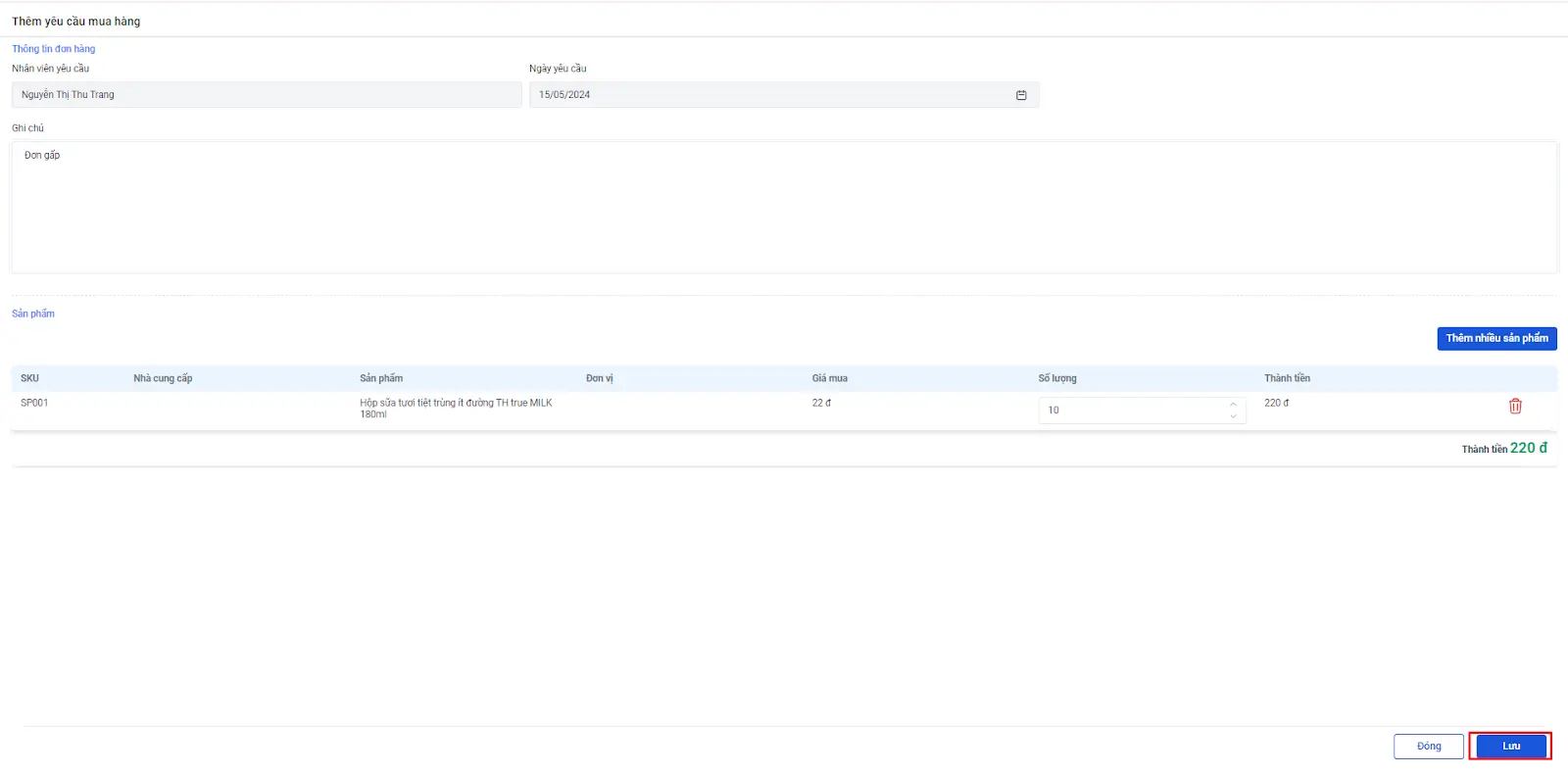Select the SKU column header
This screenshot has height=774, width=1568.
pos(30,378)
